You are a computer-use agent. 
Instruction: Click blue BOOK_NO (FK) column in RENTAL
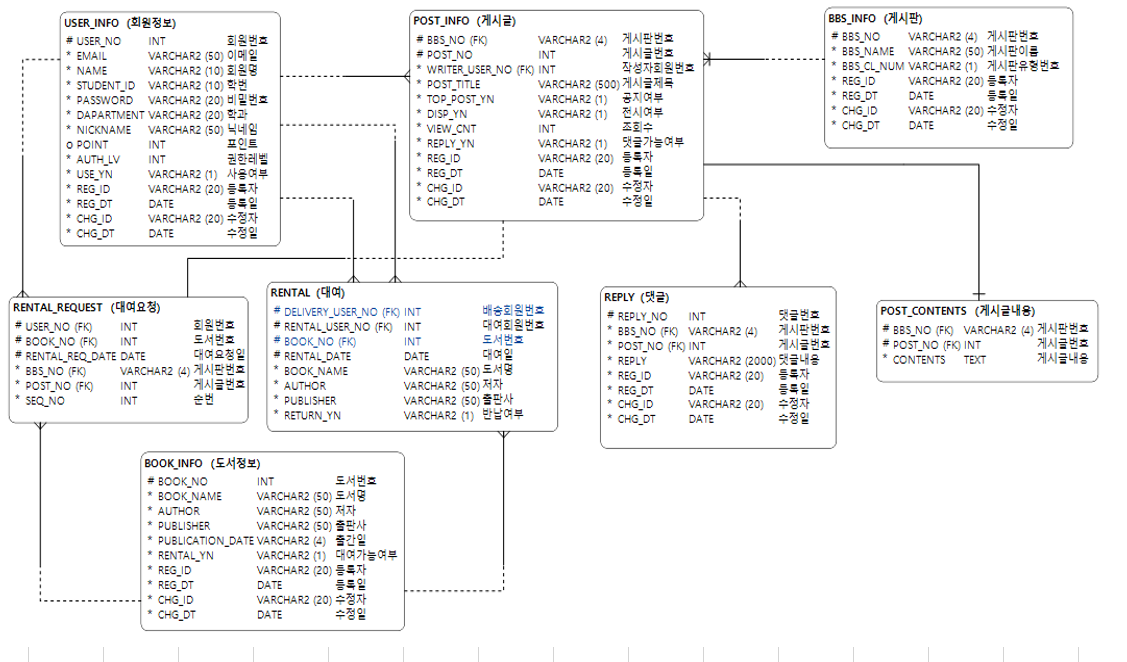point(320,341)
